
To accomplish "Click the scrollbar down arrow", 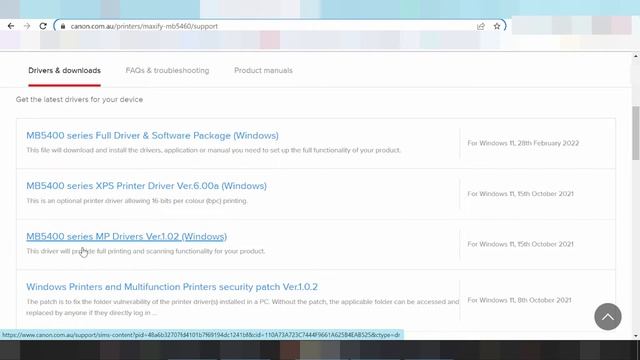I will [x=636, y=336].
